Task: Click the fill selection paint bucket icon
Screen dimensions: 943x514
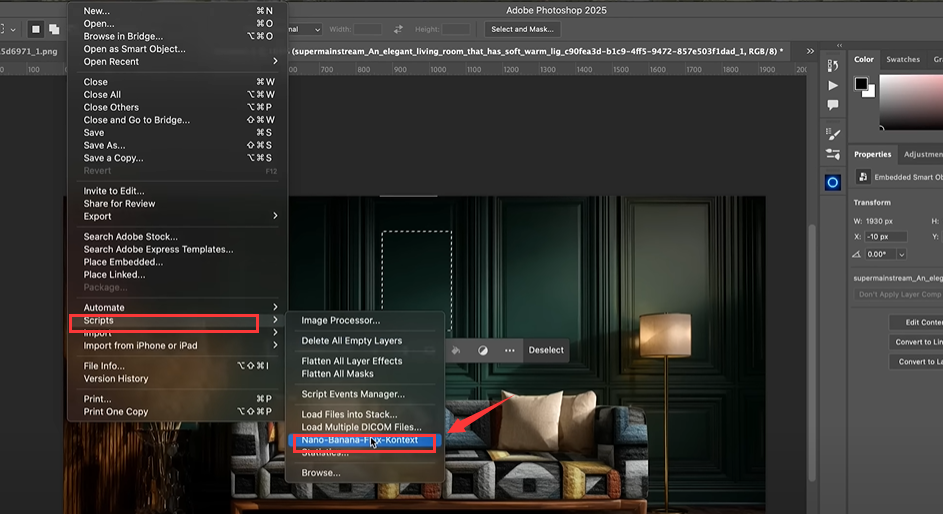Action: (x=456, y=350)
